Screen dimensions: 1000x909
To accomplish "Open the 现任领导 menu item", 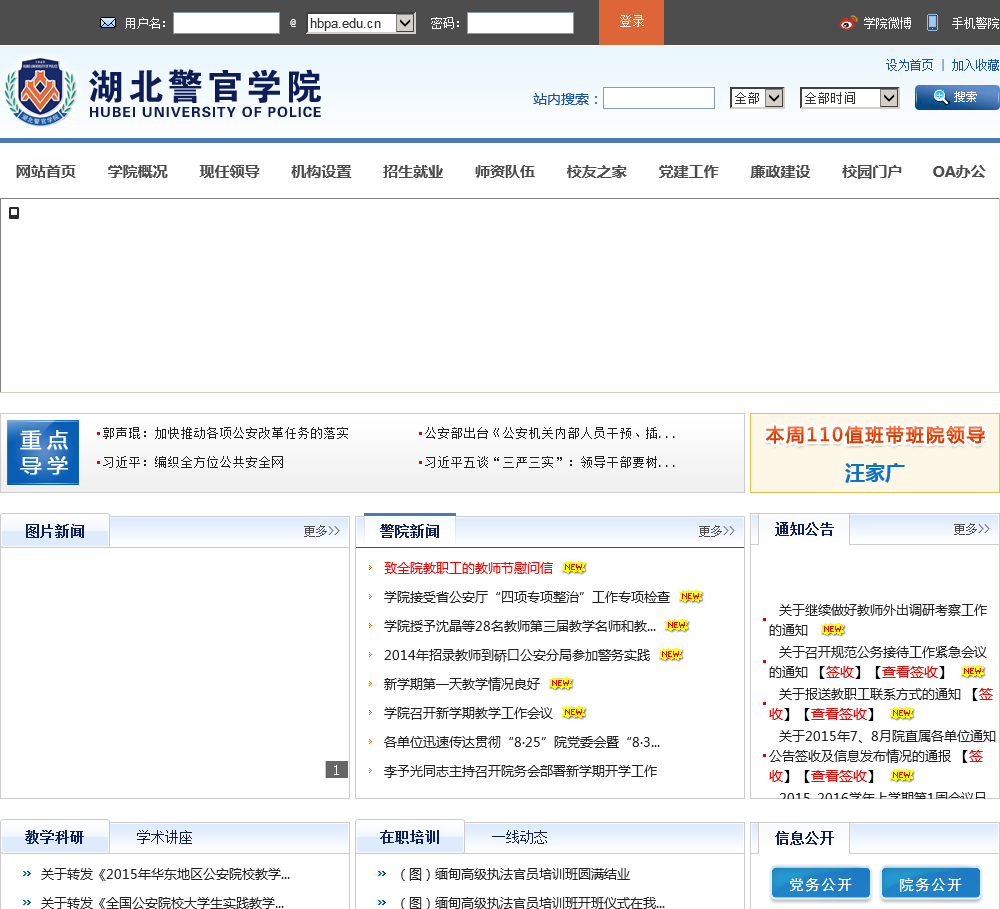I will (x=229, y=172).
